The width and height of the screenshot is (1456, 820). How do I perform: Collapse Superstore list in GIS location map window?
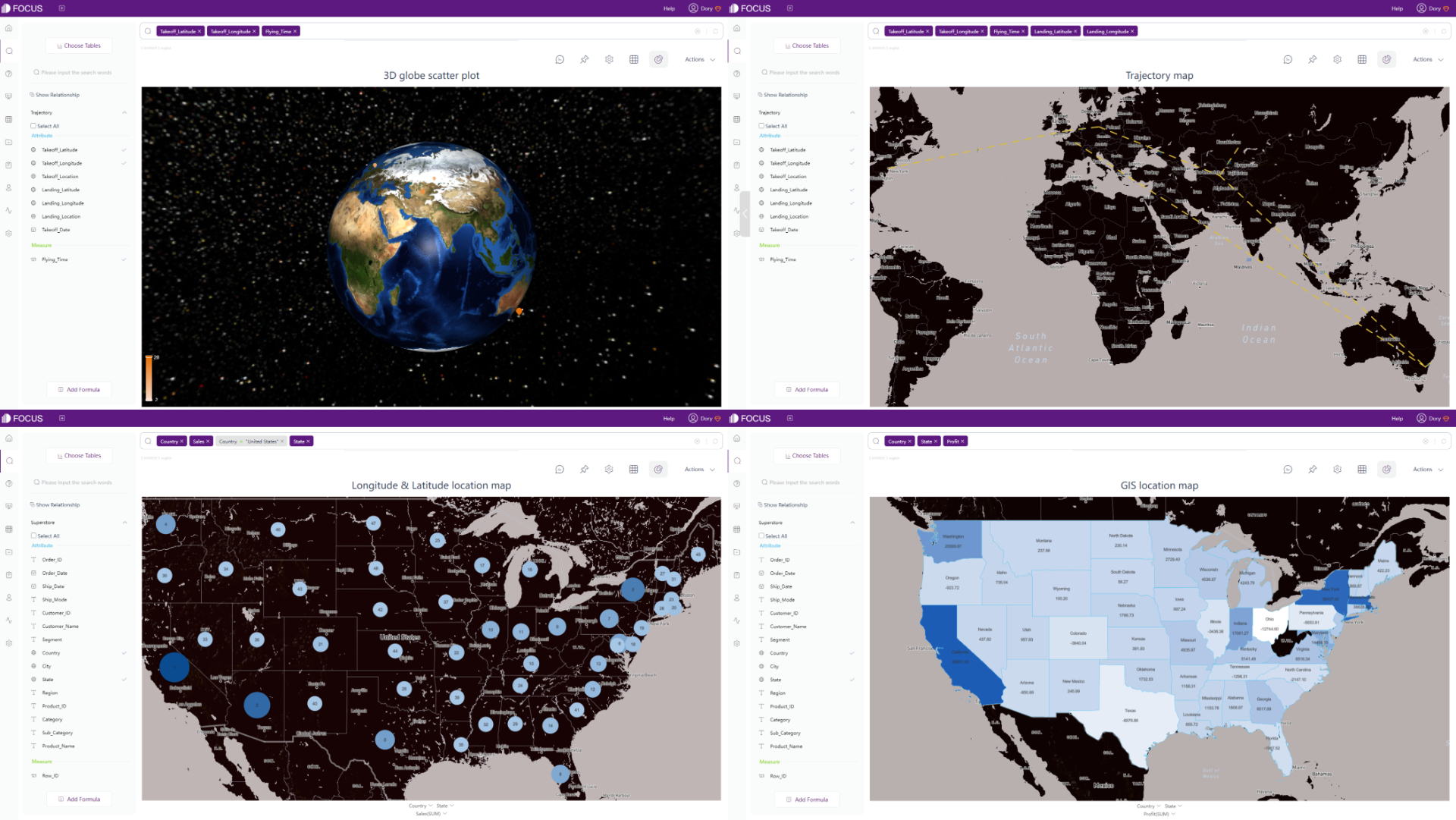(852, 523)
